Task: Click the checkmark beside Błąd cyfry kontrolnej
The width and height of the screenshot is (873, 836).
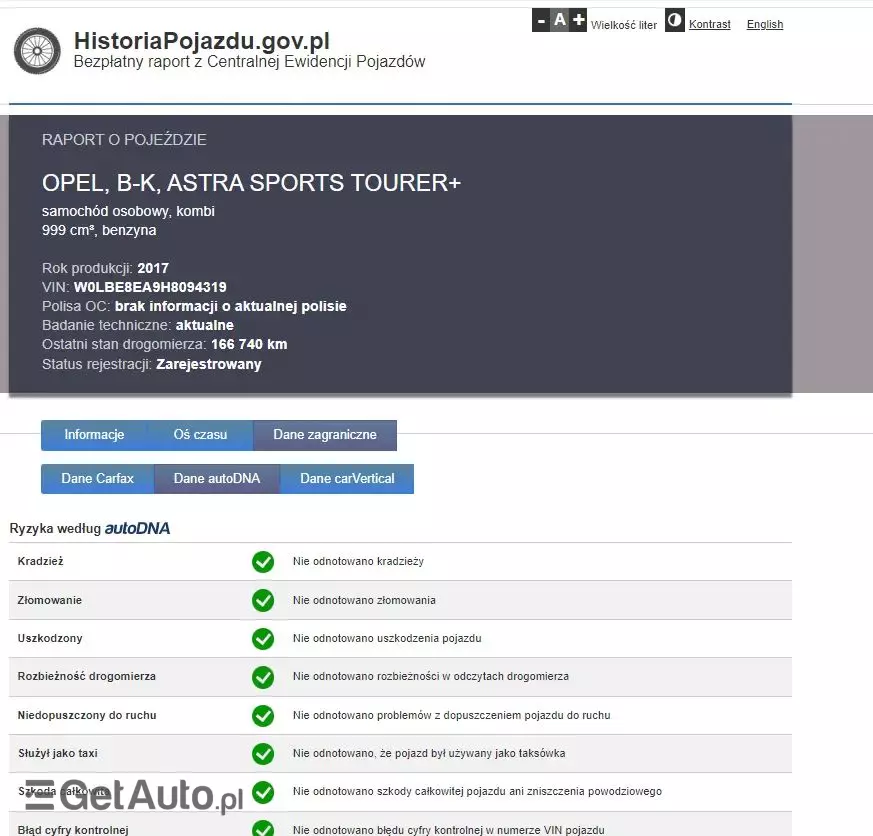Action: pyautogui.click(x=262, y=828)
